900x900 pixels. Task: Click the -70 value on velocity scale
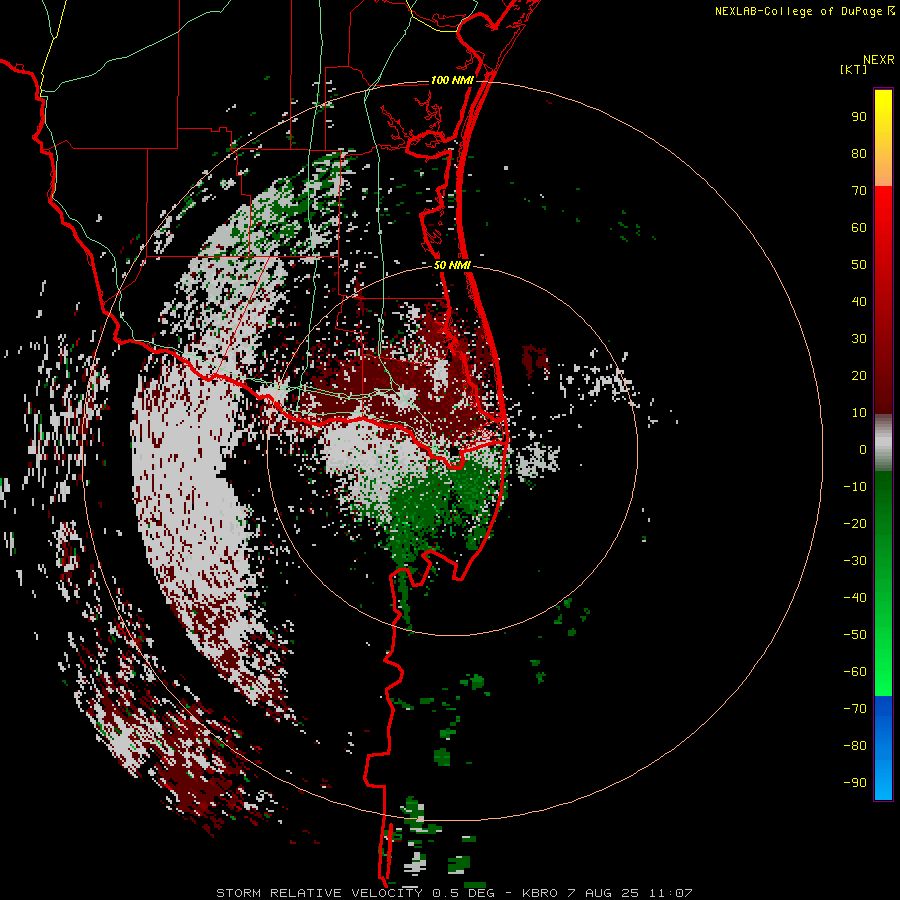pyautogui.click(x=855, y=709)
